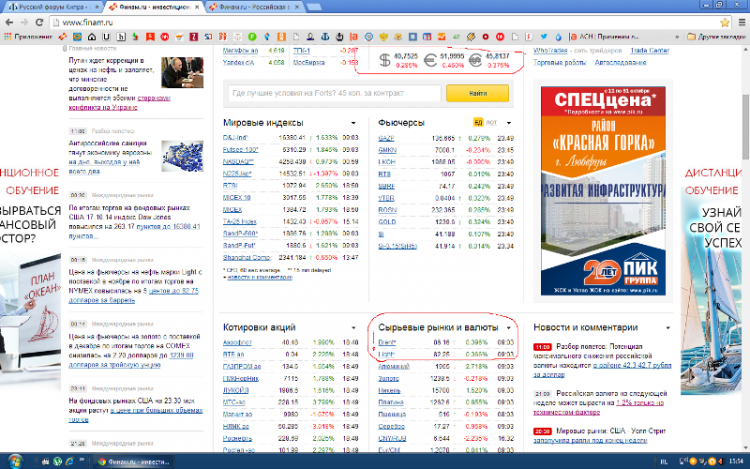Viewport: 750px width, 469px height.
Task: Bookmark this page with the star icon
Action: 725,22
